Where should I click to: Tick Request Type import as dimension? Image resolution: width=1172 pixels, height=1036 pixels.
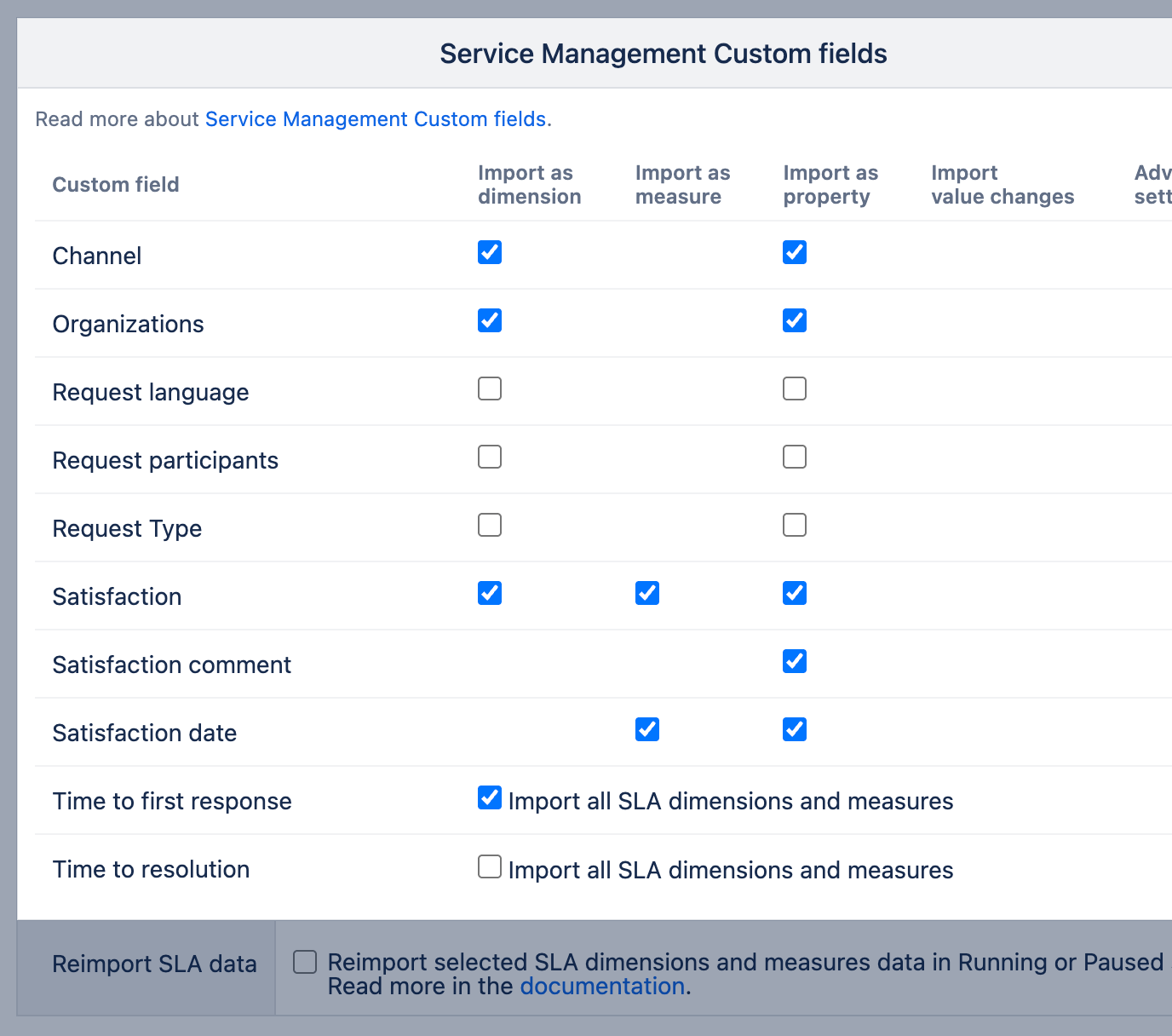tap(490, 525)
